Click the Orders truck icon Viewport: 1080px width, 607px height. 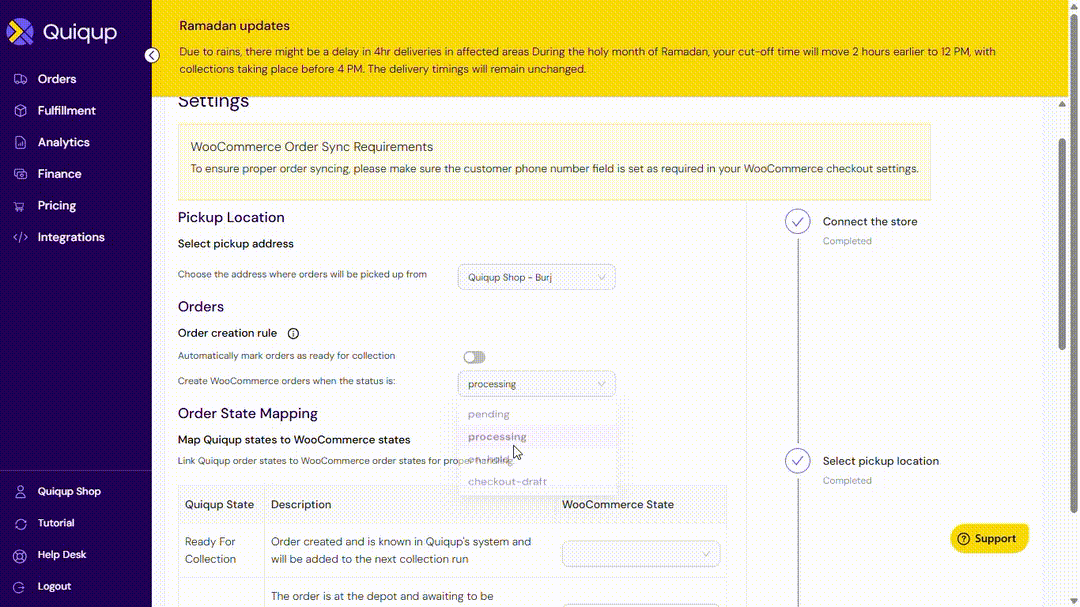20,79
